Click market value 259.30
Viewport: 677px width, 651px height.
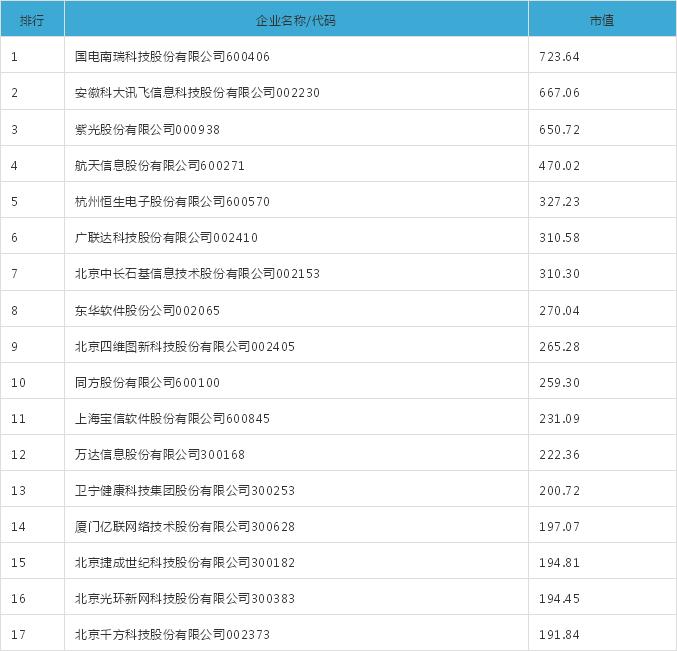[x=560, y=382]
